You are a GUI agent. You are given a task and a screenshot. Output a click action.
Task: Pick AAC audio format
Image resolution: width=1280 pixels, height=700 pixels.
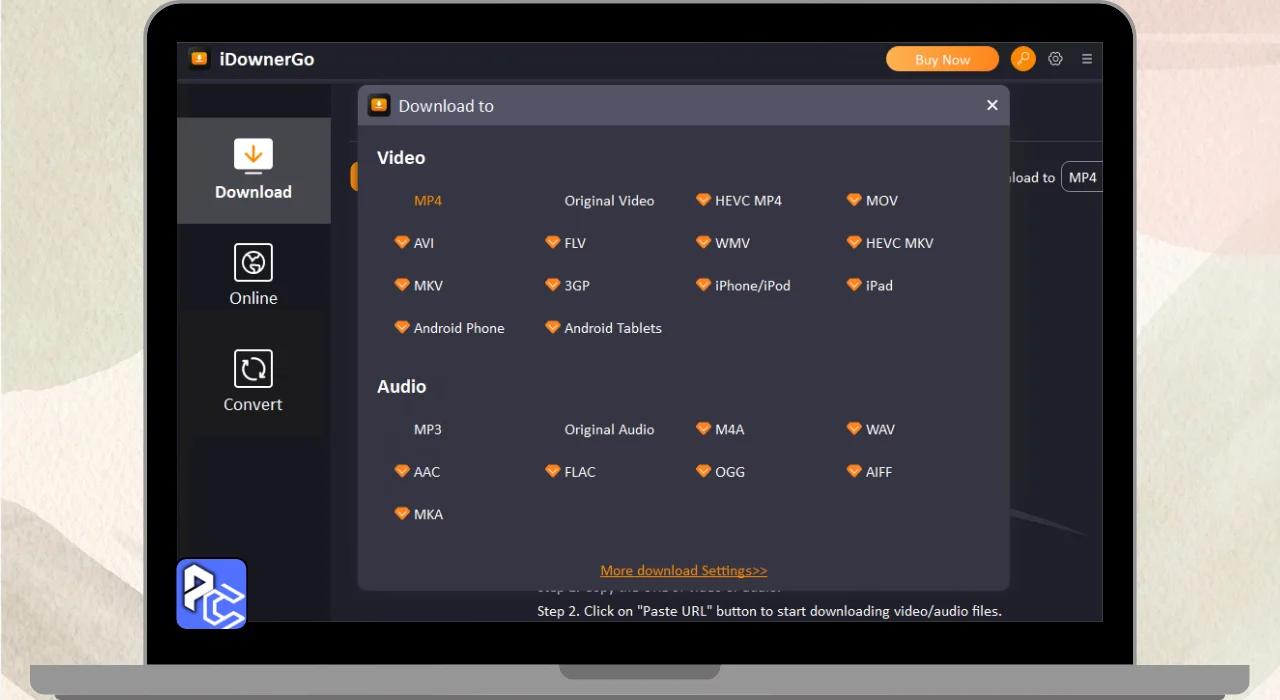(x=418, y=472)
